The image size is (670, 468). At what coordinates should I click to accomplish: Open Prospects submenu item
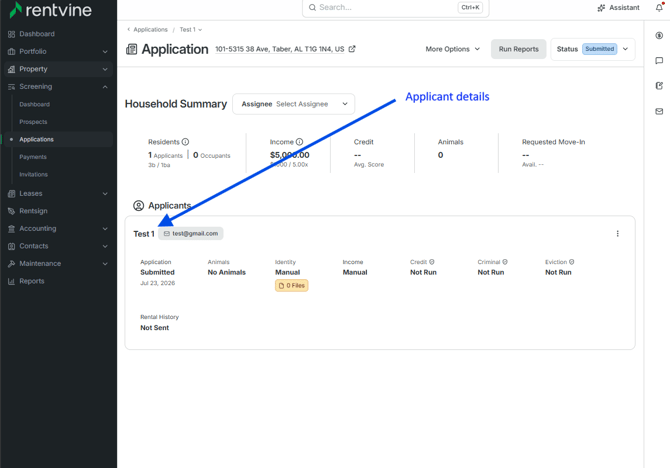point(33,122)
